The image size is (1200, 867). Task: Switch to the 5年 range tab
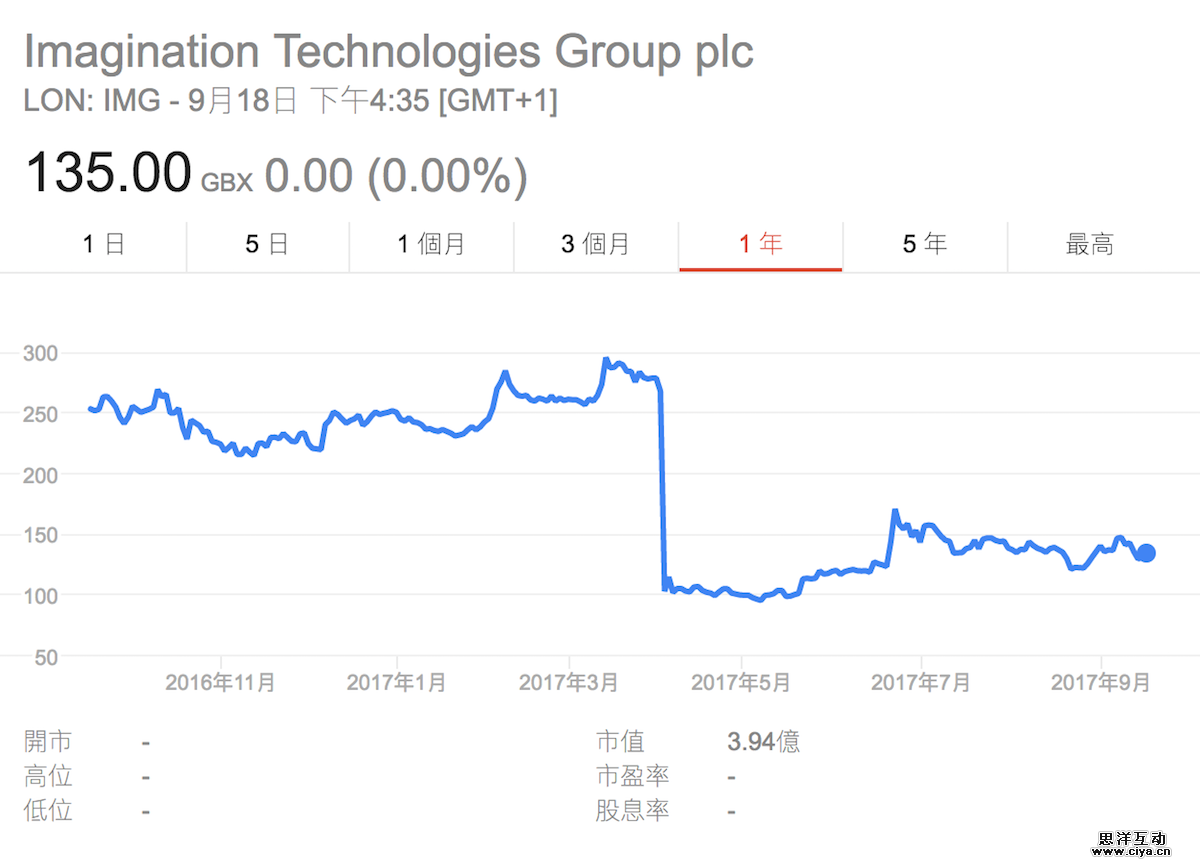(924, 244)
